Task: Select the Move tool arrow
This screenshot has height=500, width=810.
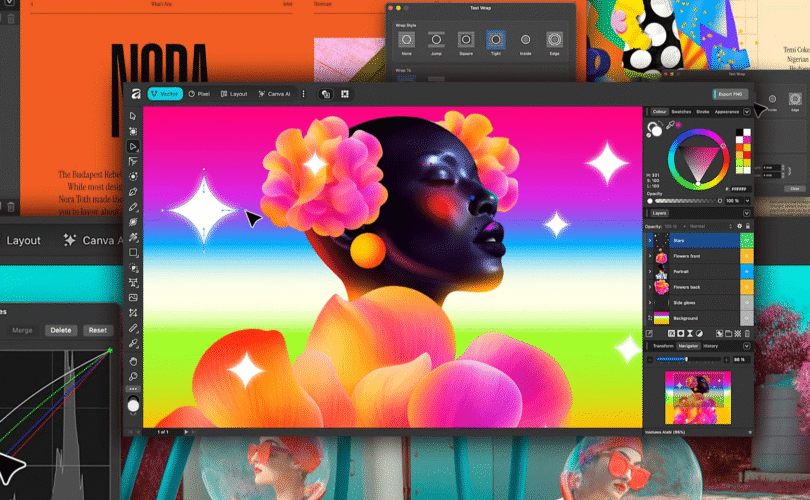Action: 133,116
